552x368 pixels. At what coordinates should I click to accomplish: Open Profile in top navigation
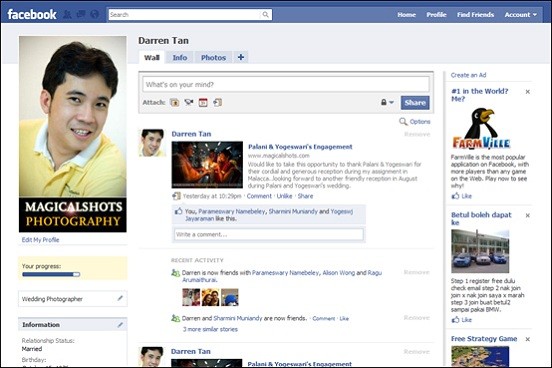tap(436, 15)
